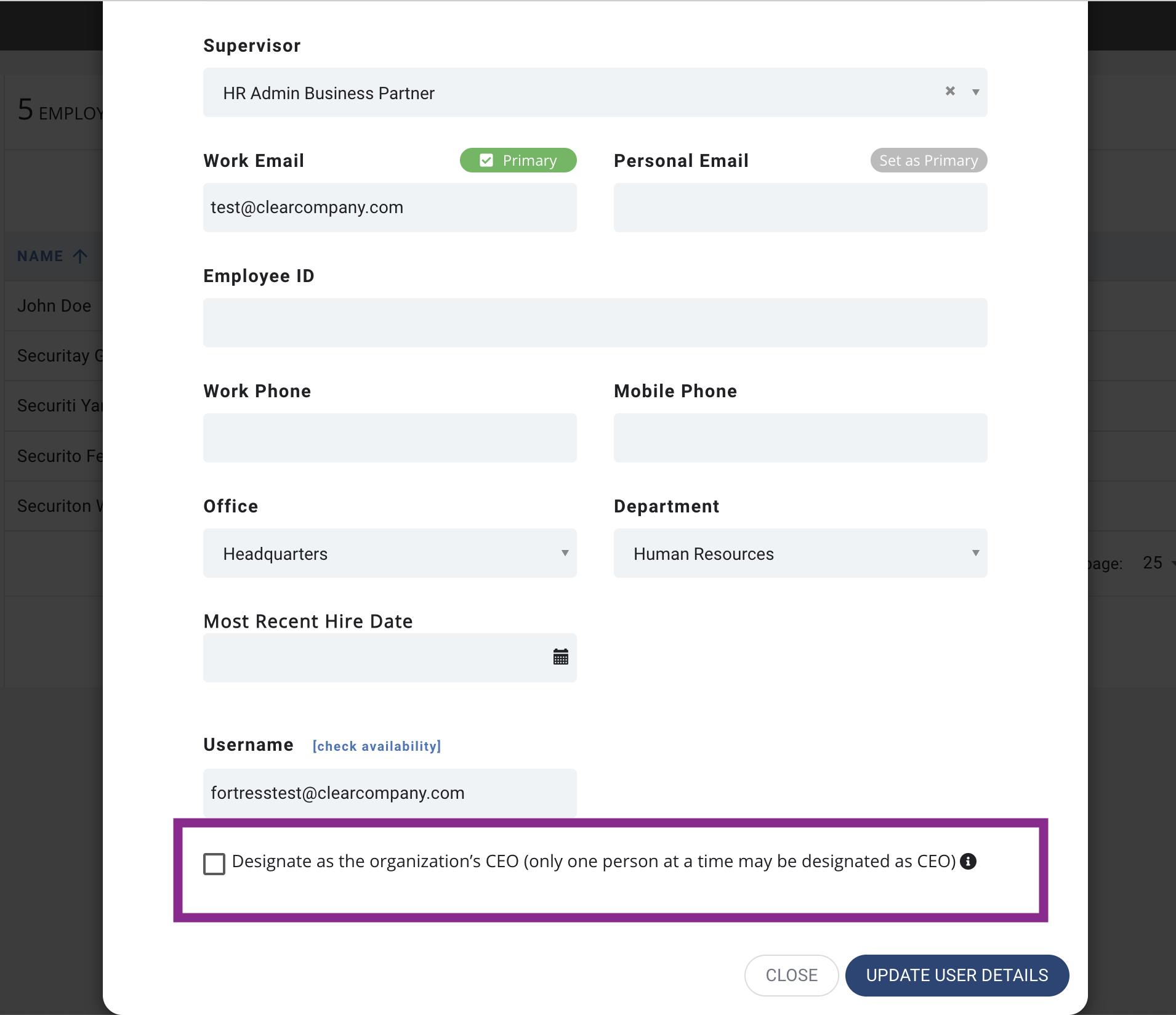
Task: Click the CLOSE button
Action: point(791,975)
